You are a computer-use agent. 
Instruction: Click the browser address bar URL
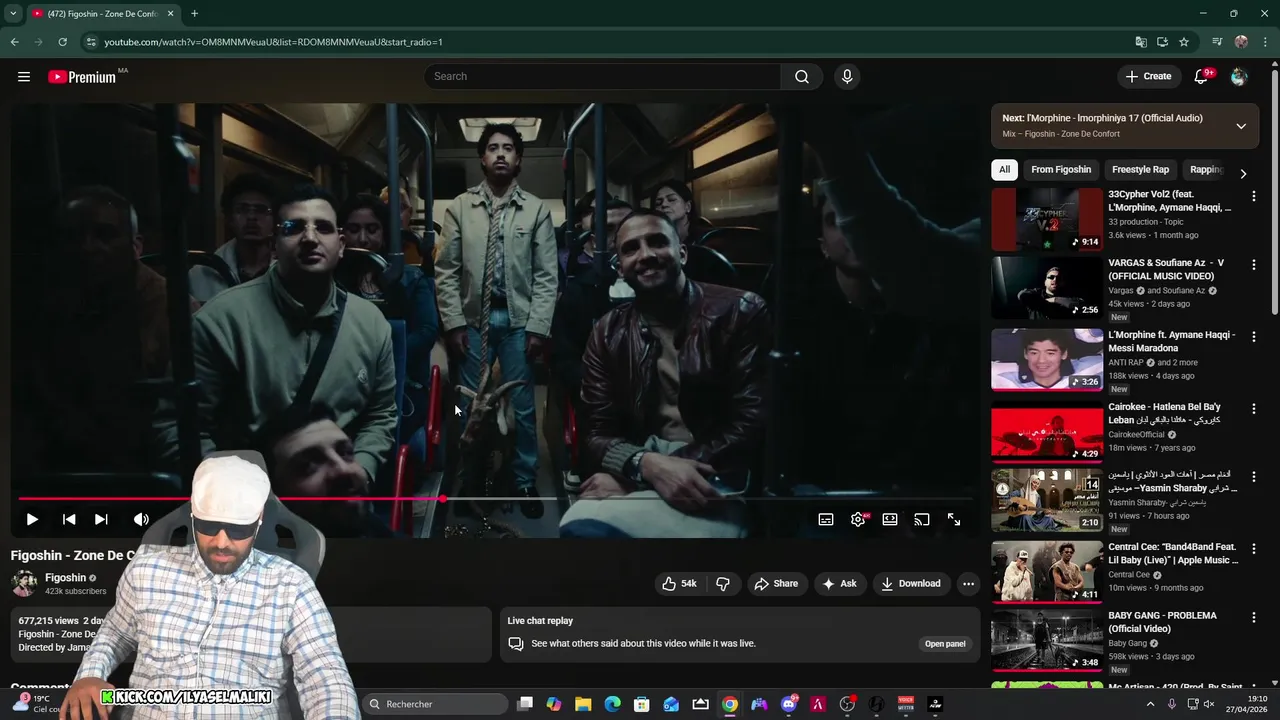273,42
